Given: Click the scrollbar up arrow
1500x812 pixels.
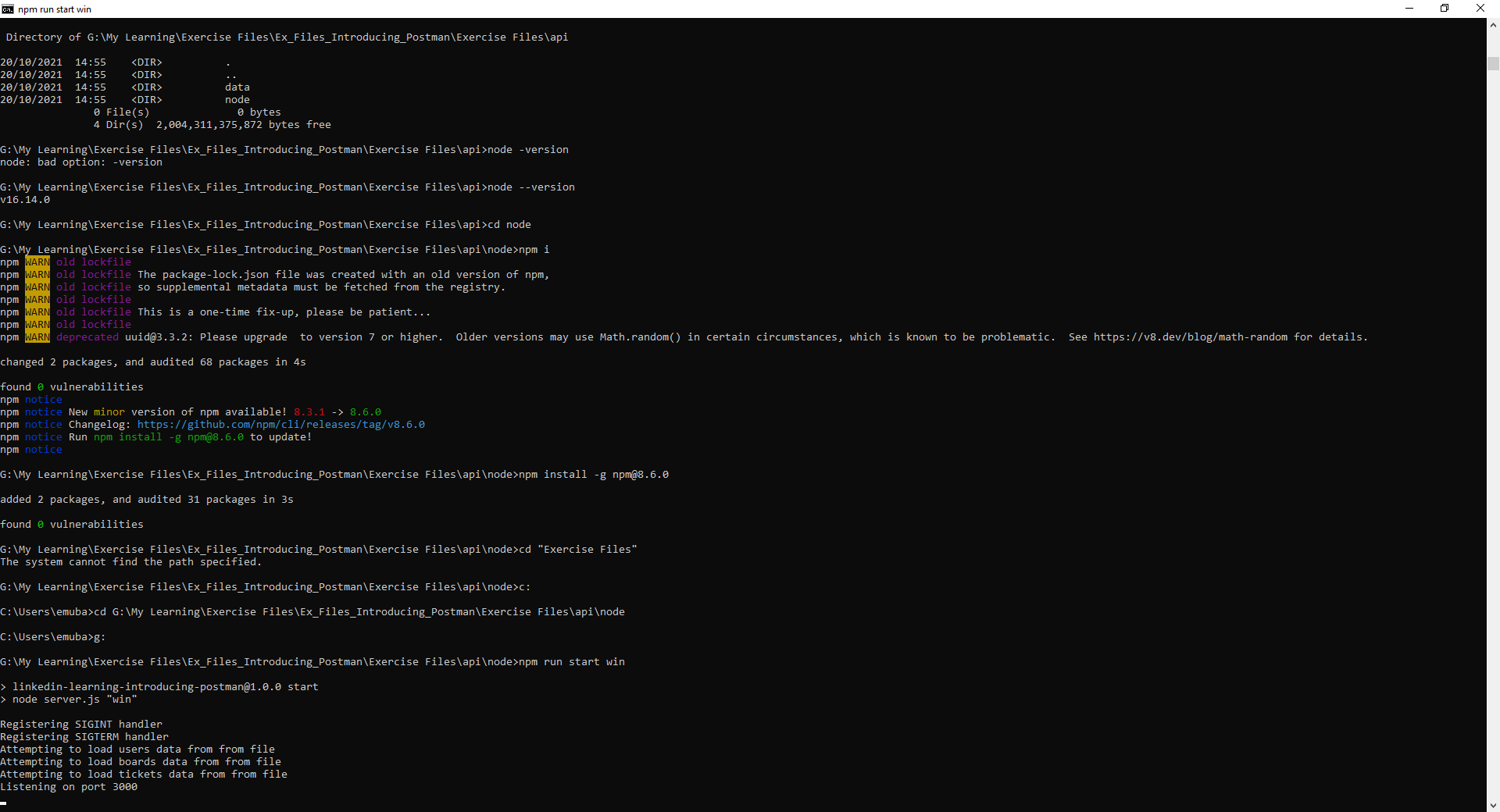Looking at the screenshot, I should click(1493, 25).
